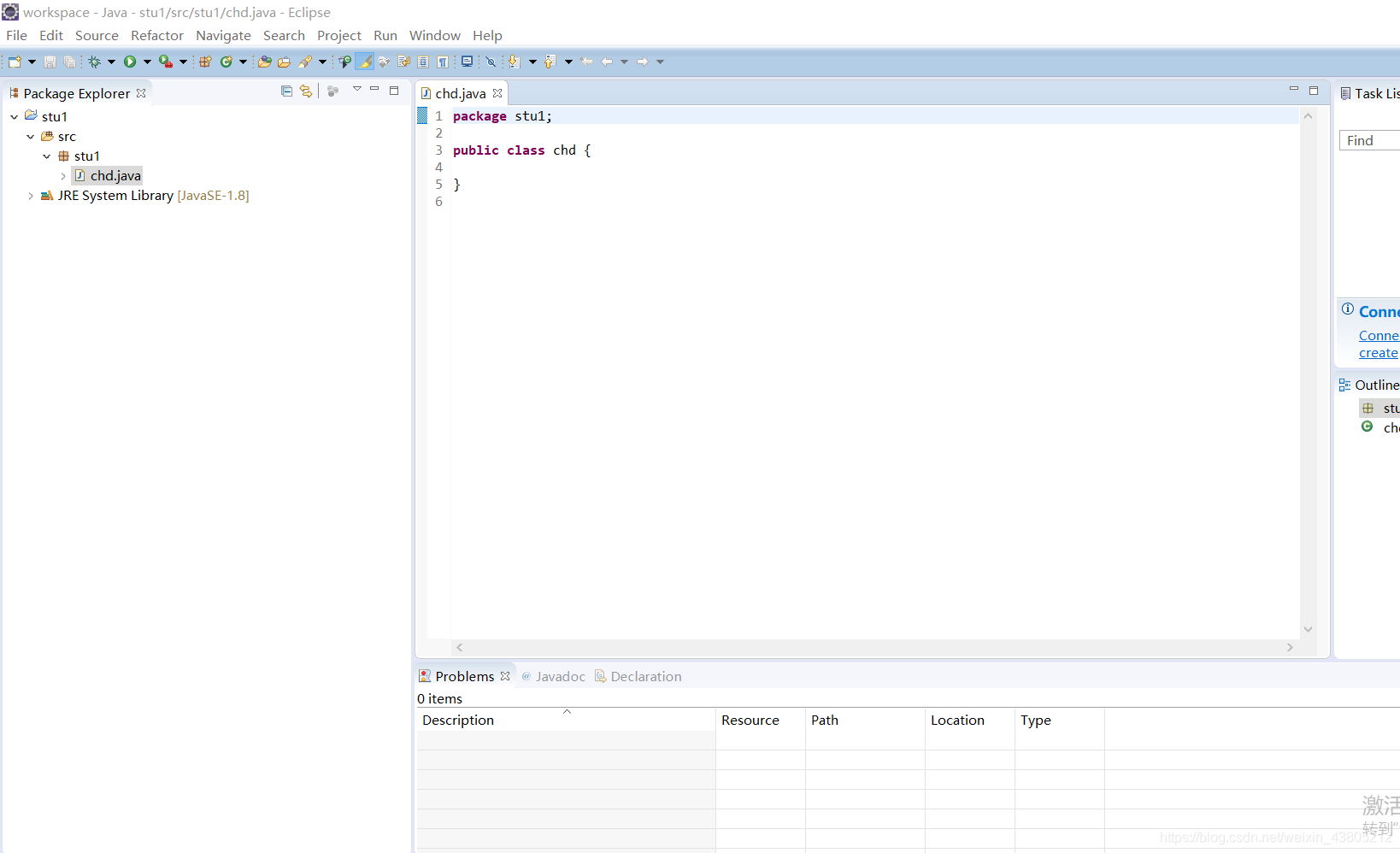Open the Window menu
1400x853 pixels.
[x=434, y=35]
